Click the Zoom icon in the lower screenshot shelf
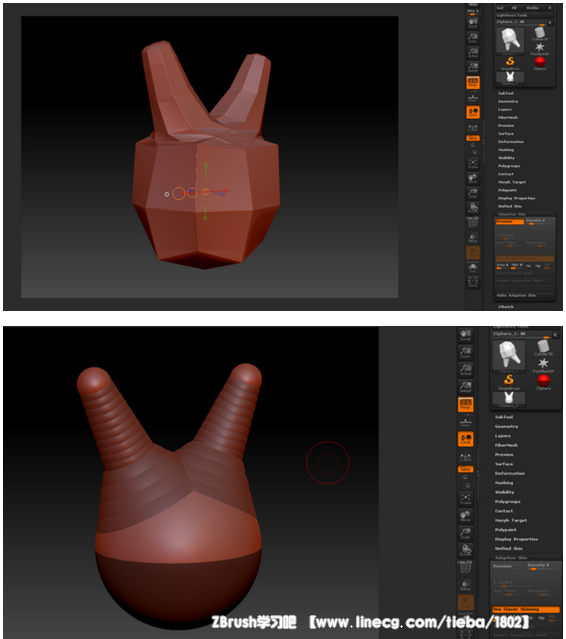This screenshot has width=566, height=639. pos(465,352)
